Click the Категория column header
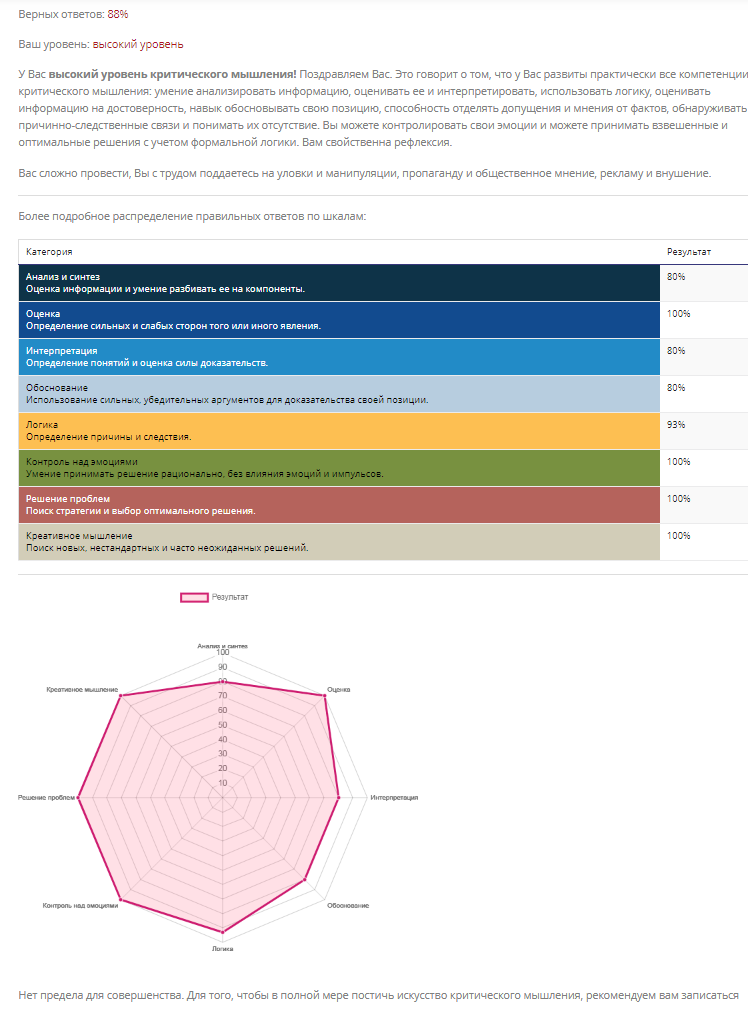This screenshot has width=748, height=1014. tap(49, 252)
